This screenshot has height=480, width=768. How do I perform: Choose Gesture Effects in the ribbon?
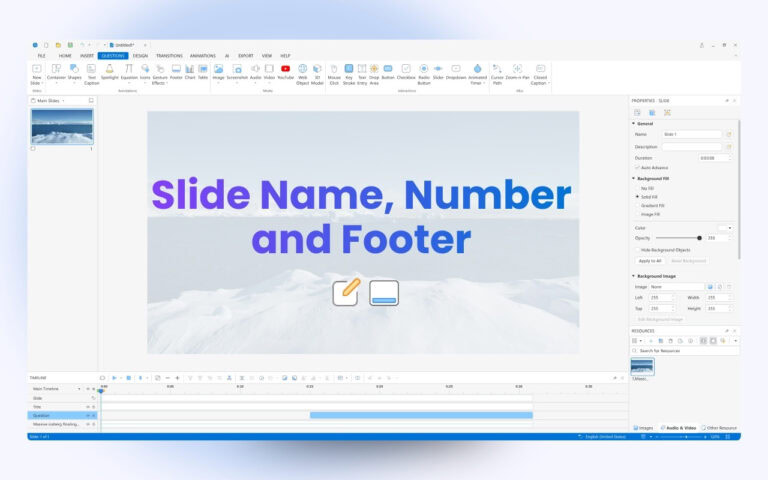tap(160, 74)
